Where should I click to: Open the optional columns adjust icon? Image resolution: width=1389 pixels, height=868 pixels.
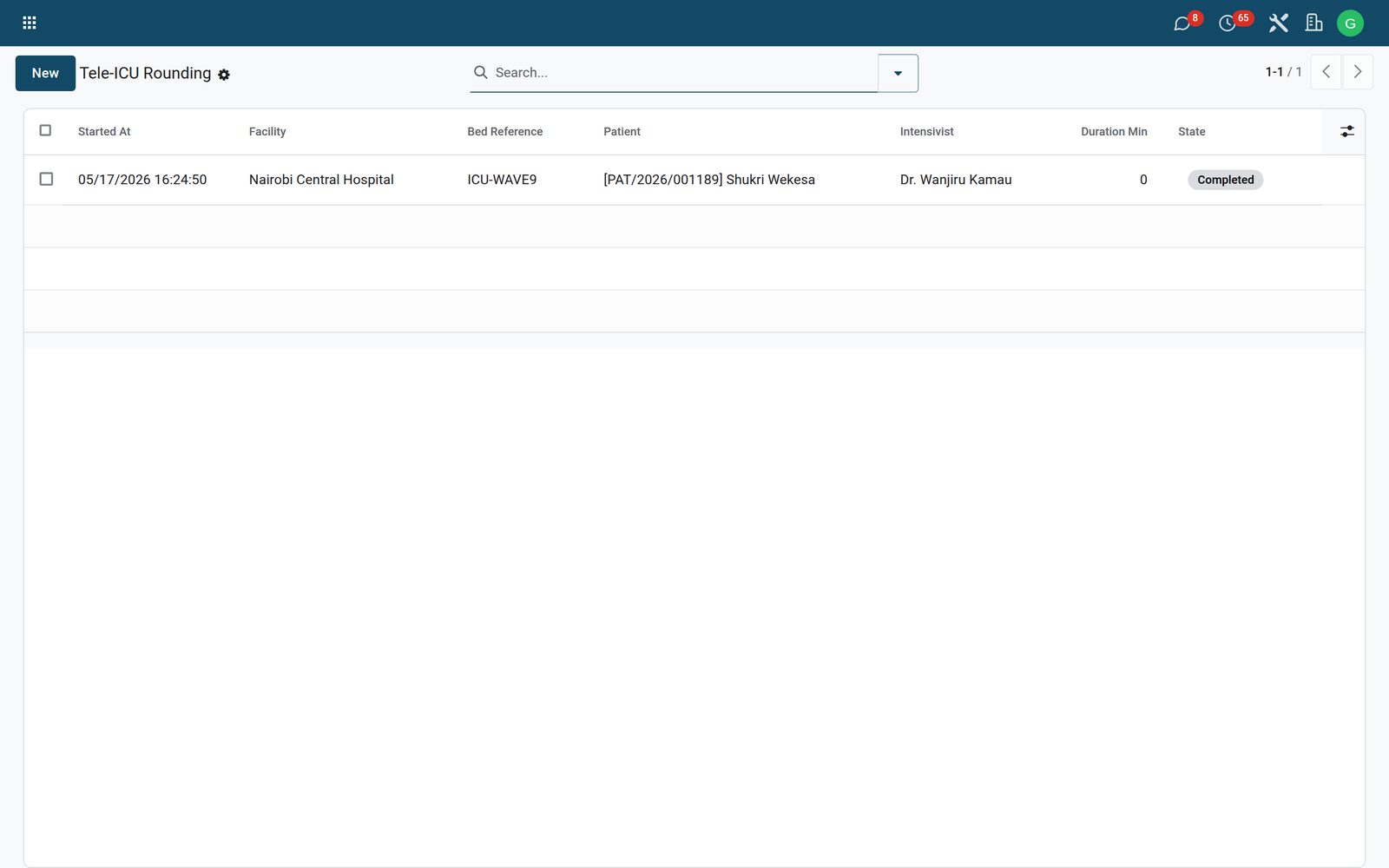coord(1346,131)
